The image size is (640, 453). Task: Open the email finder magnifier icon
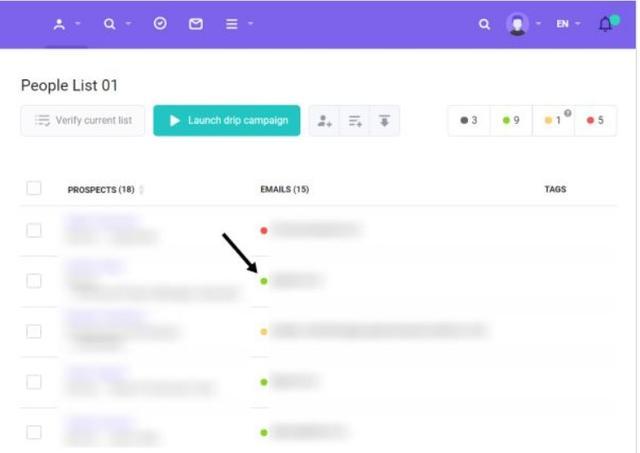coord(109,24)
